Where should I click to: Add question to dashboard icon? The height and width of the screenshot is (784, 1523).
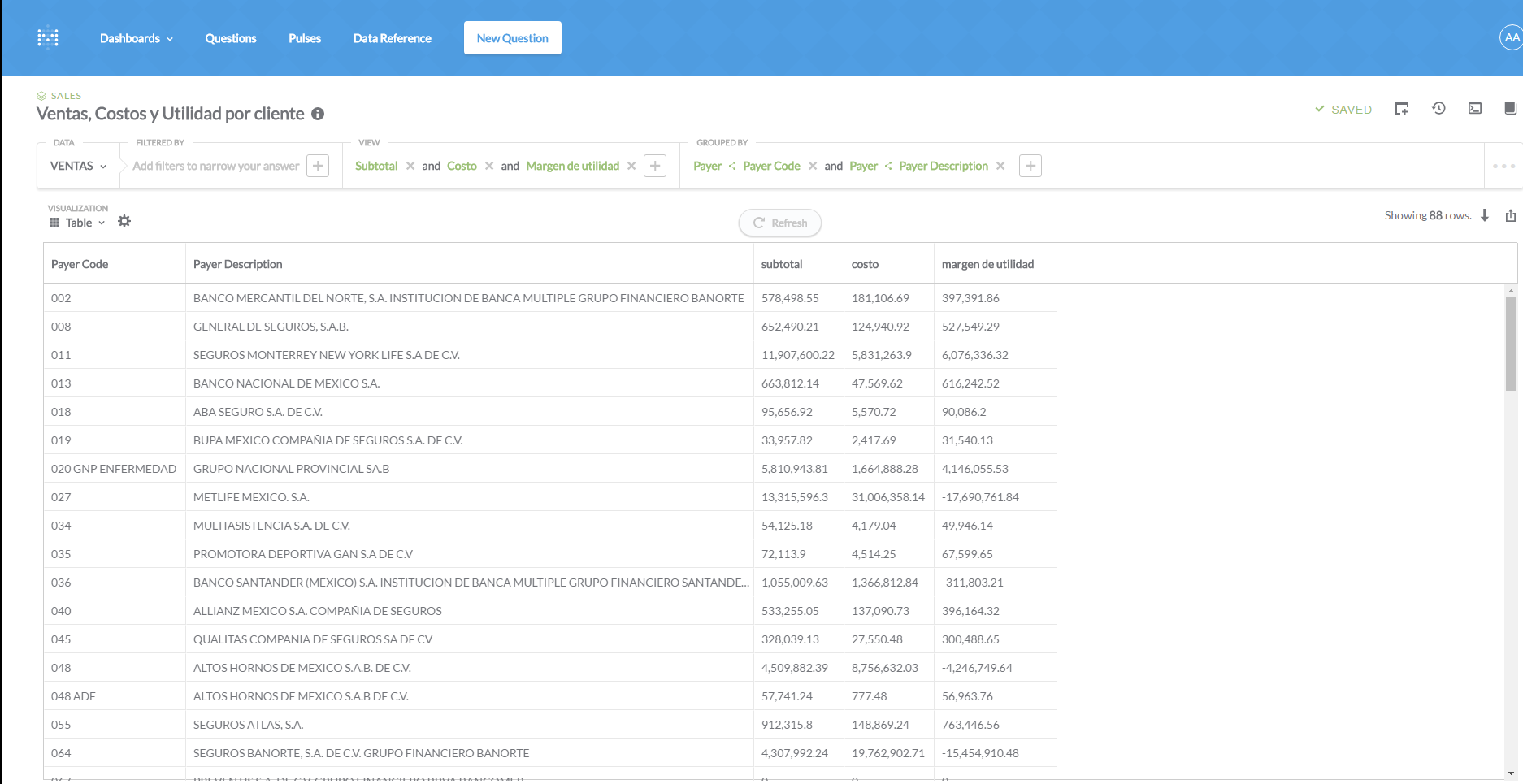pyautogui.click(x=1402, y=108)
